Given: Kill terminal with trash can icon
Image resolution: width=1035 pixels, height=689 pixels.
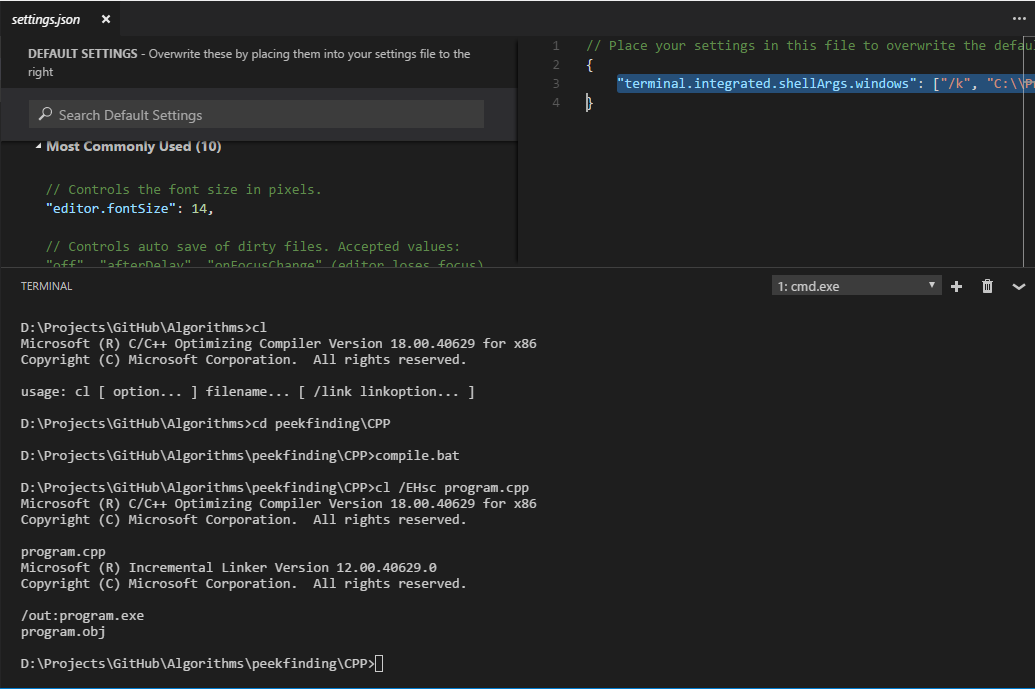Looking at the screenshot, I should 987,286.
